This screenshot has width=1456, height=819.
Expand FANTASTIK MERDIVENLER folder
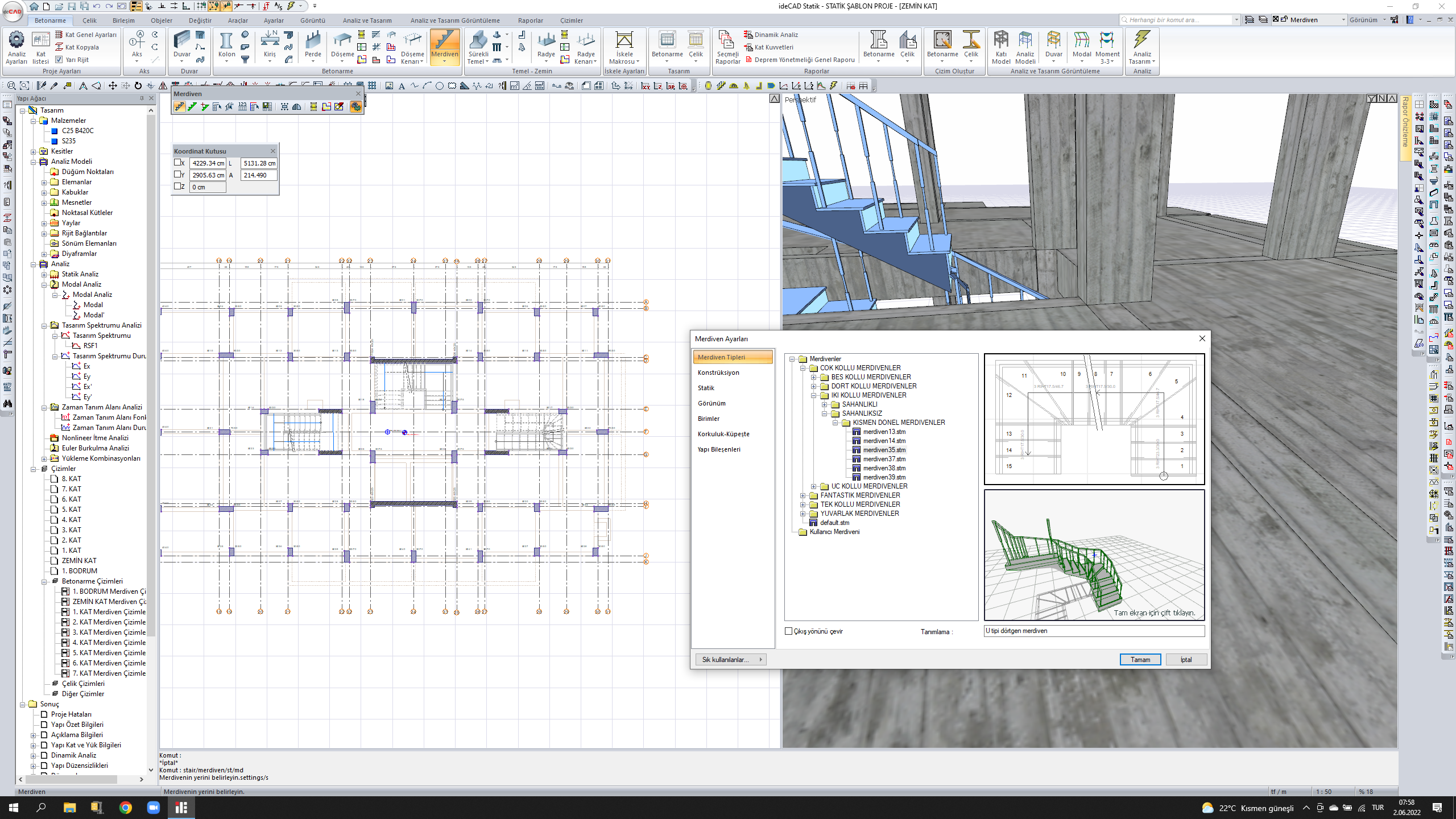(803, 495)
